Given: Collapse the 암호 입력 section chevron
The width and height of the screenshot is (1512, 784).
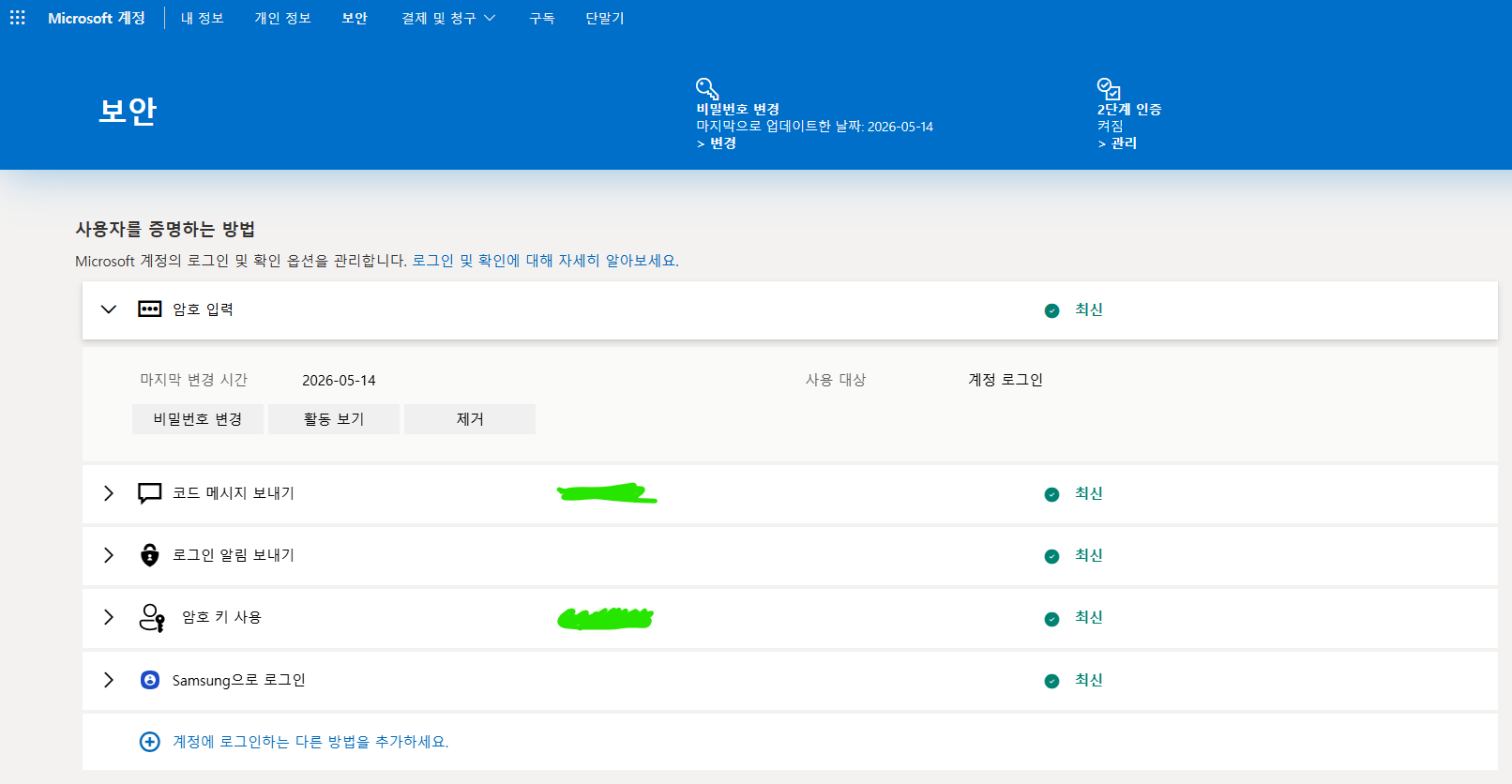Looking at the screenshot, I should tap(109, 309).
